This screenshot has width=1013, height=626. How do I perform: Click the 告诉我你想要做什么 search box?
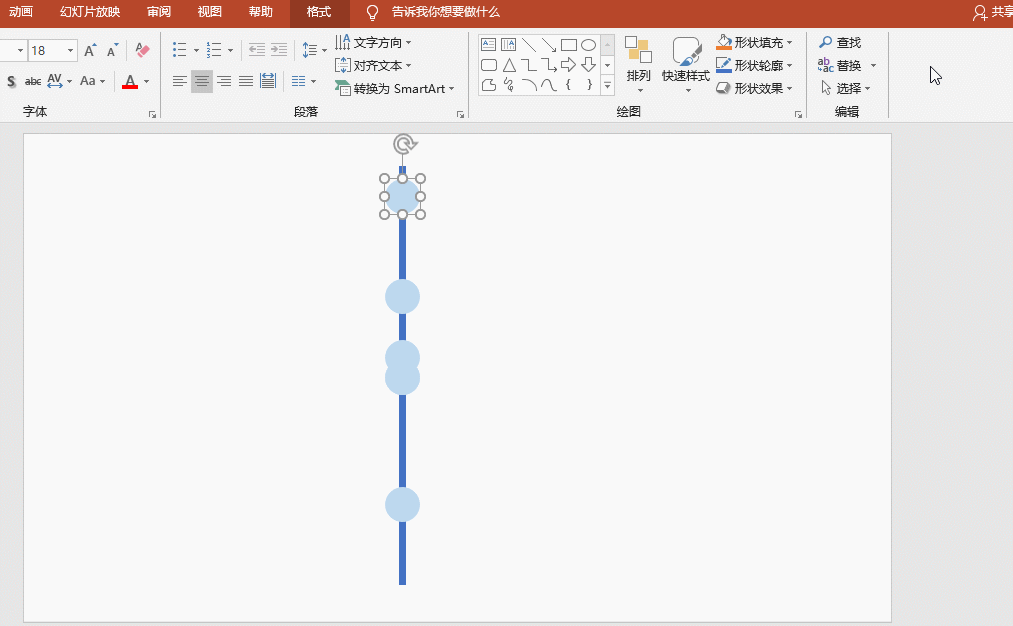point(445,12)
